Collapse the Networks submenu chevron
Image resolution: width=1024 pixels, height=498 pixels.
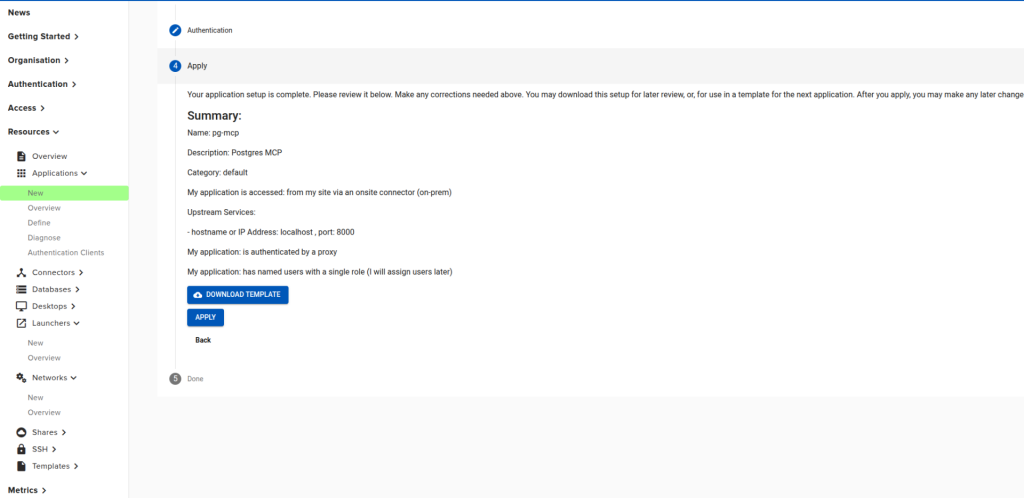pos(73,378)
